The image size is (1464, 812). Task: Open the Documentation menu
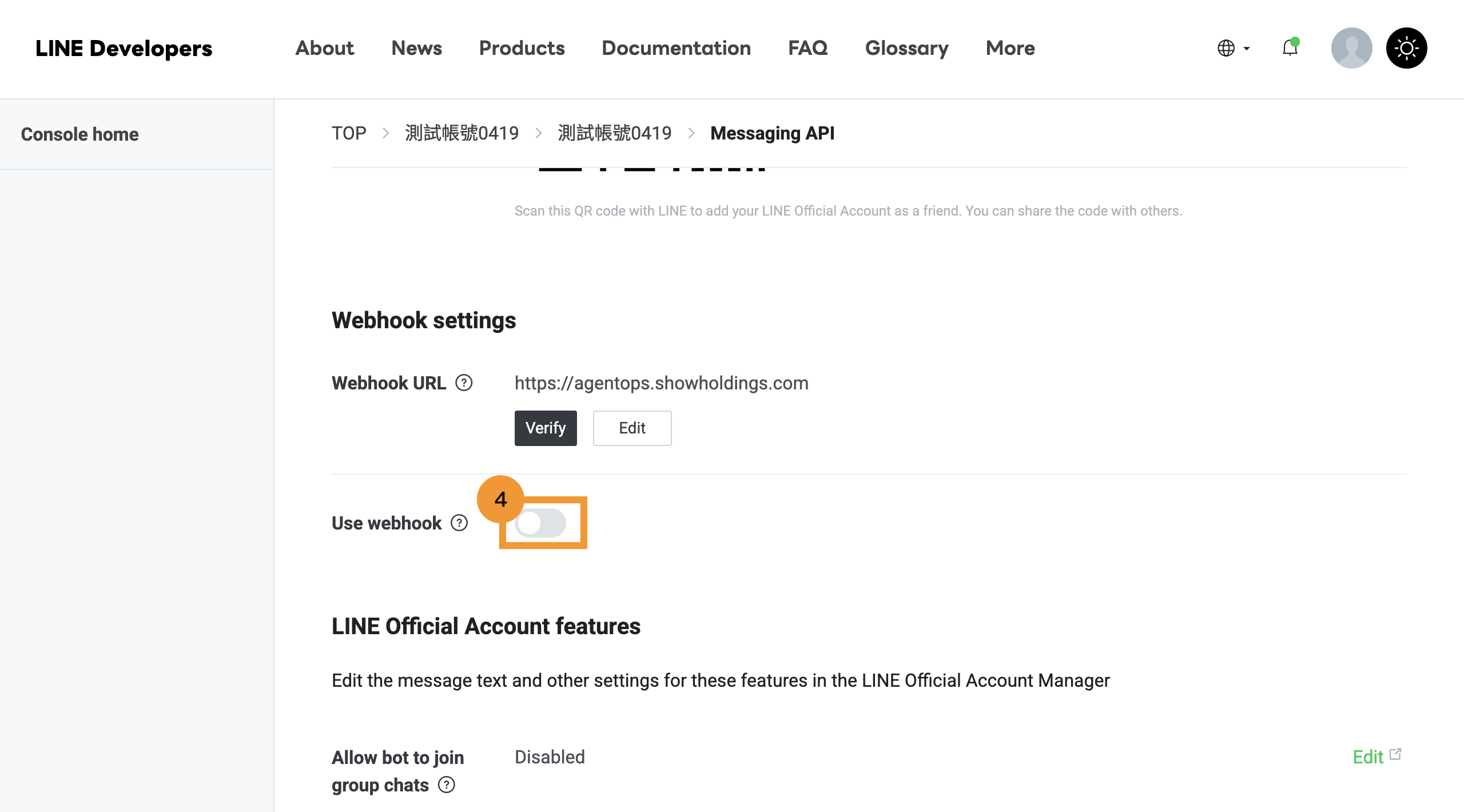coord(676,48)
